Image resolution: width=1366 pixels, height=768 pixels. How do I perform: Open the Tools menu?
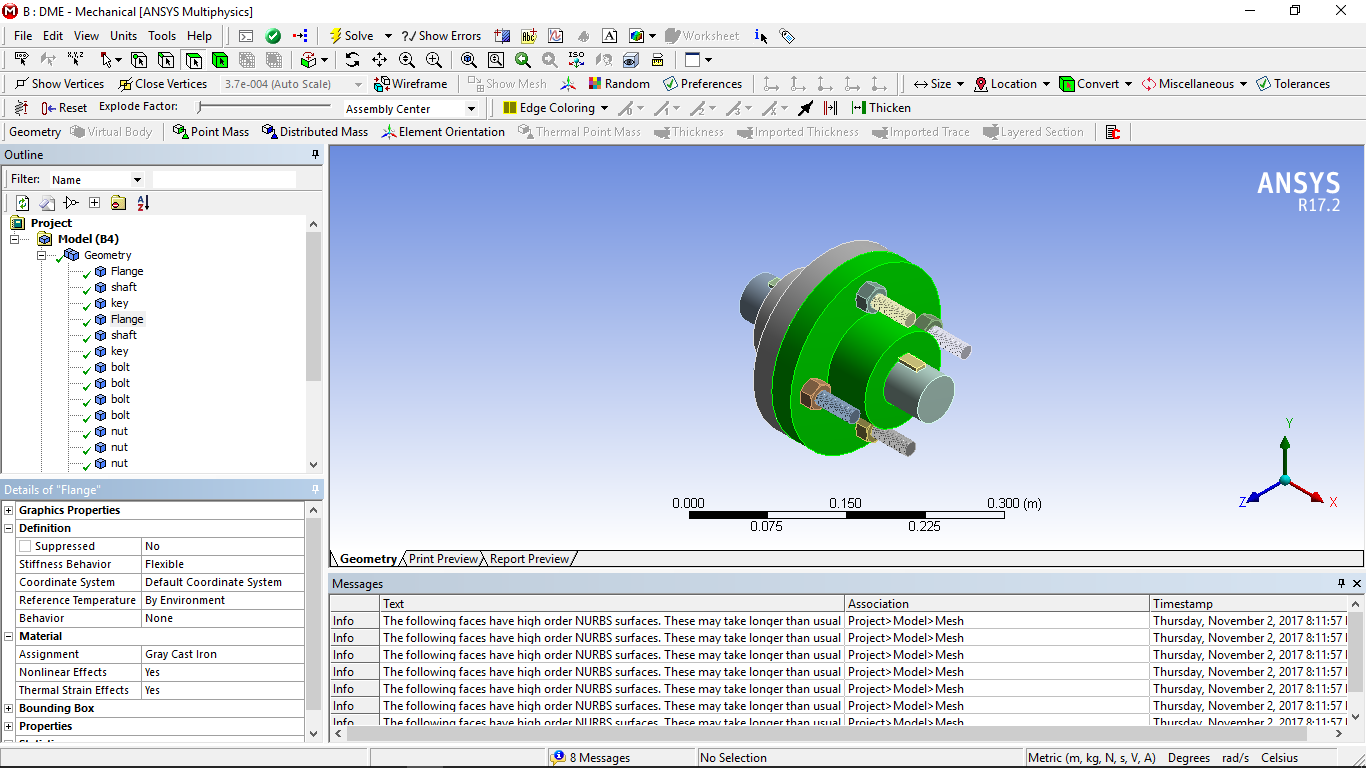coord(162,36)
